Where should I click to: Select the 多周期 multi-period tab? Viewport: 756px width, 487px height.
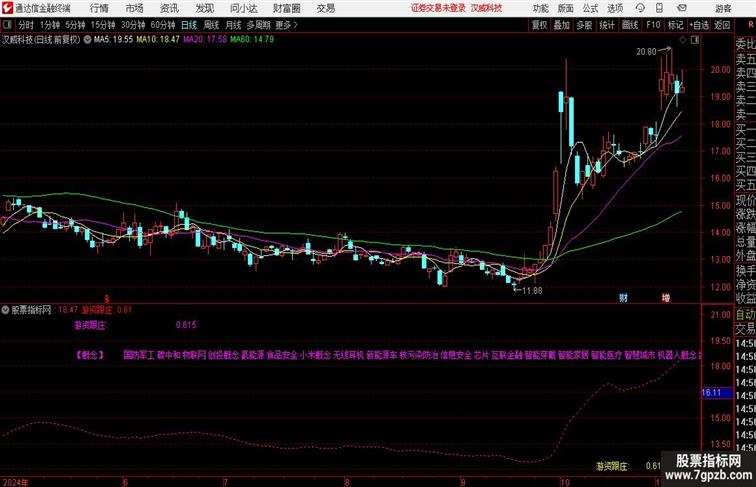tap(258, 25)
